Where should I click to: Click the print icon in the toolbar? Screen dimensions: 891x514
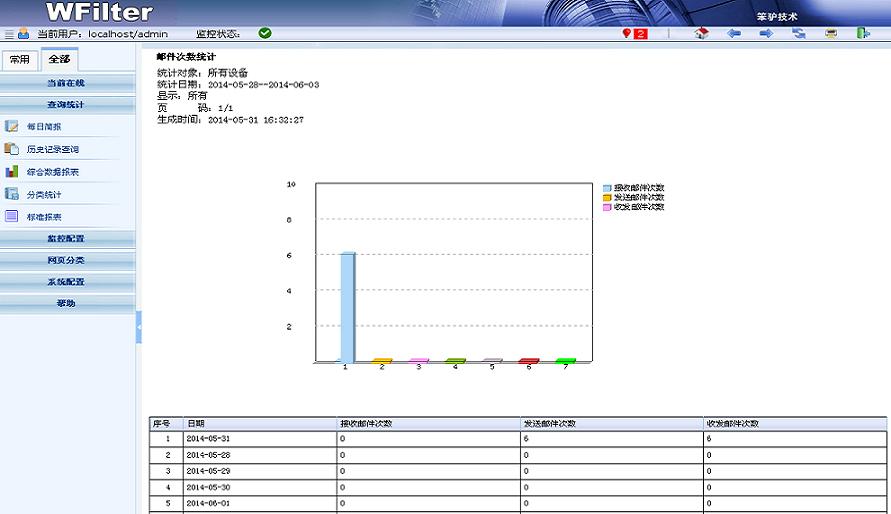click(831, 33)
